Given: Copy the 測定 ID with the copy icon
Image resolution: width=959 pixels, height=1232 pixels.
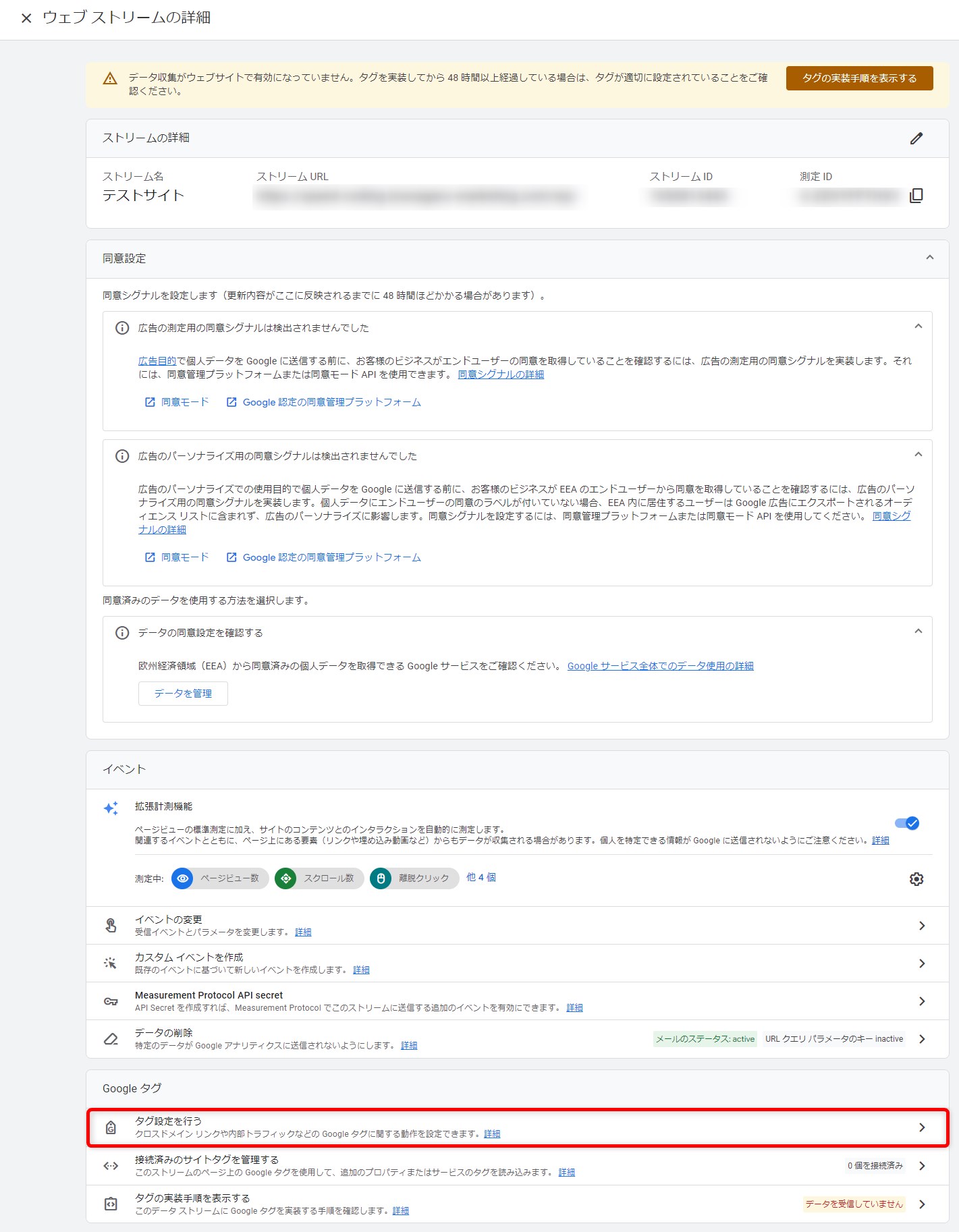Looking at the screenshot, I should pos(916,196).
